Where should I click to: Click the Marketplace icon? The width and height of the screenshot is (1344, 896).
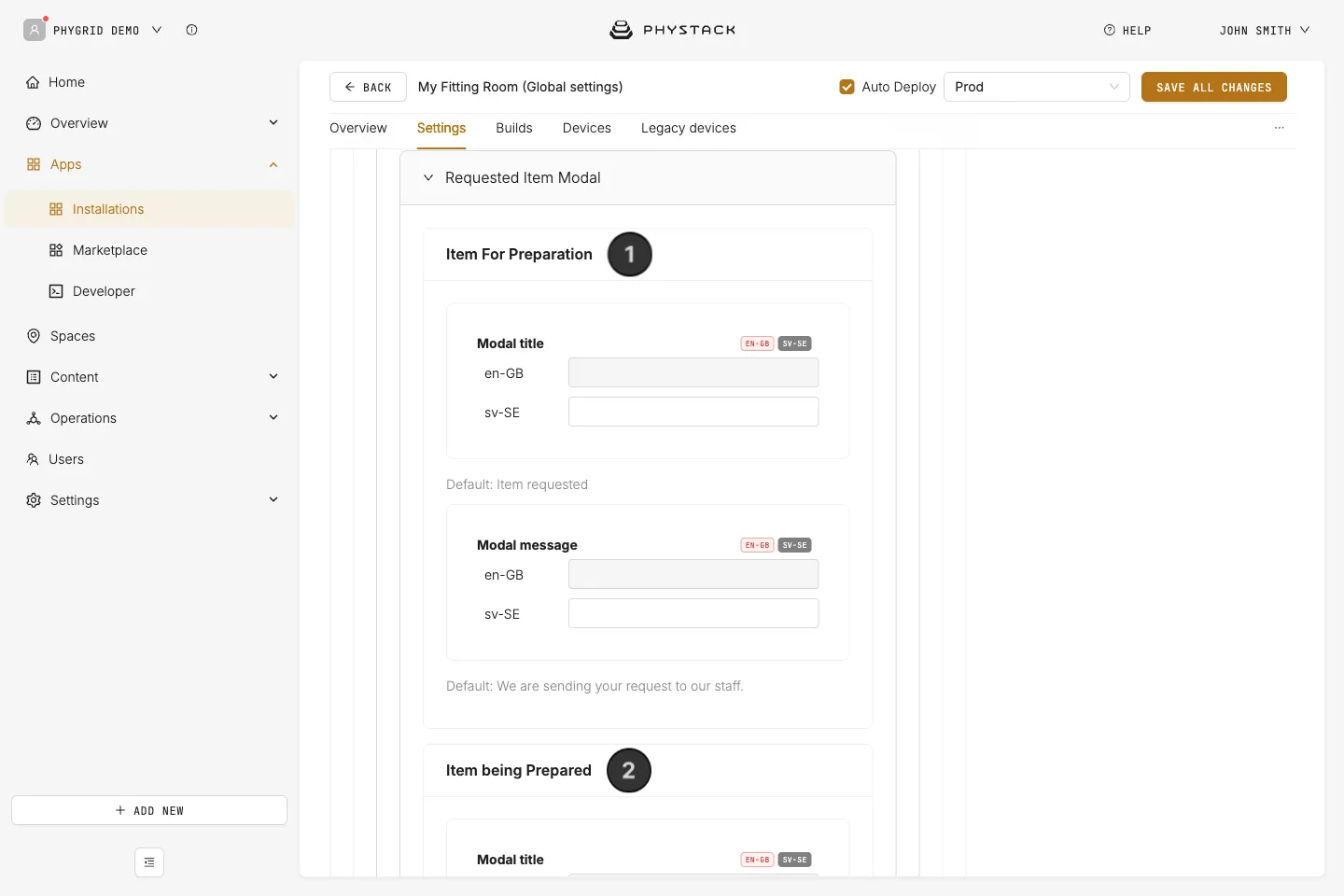[x=56, y=250]
